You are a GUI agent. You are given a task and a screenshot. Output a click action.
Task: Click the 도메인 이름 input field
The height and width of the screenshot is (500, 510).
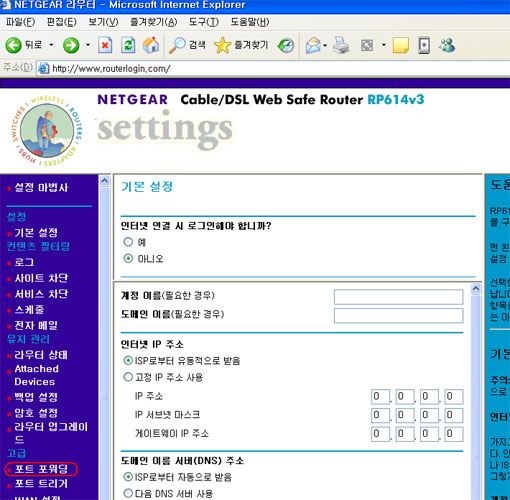point(398,315)
